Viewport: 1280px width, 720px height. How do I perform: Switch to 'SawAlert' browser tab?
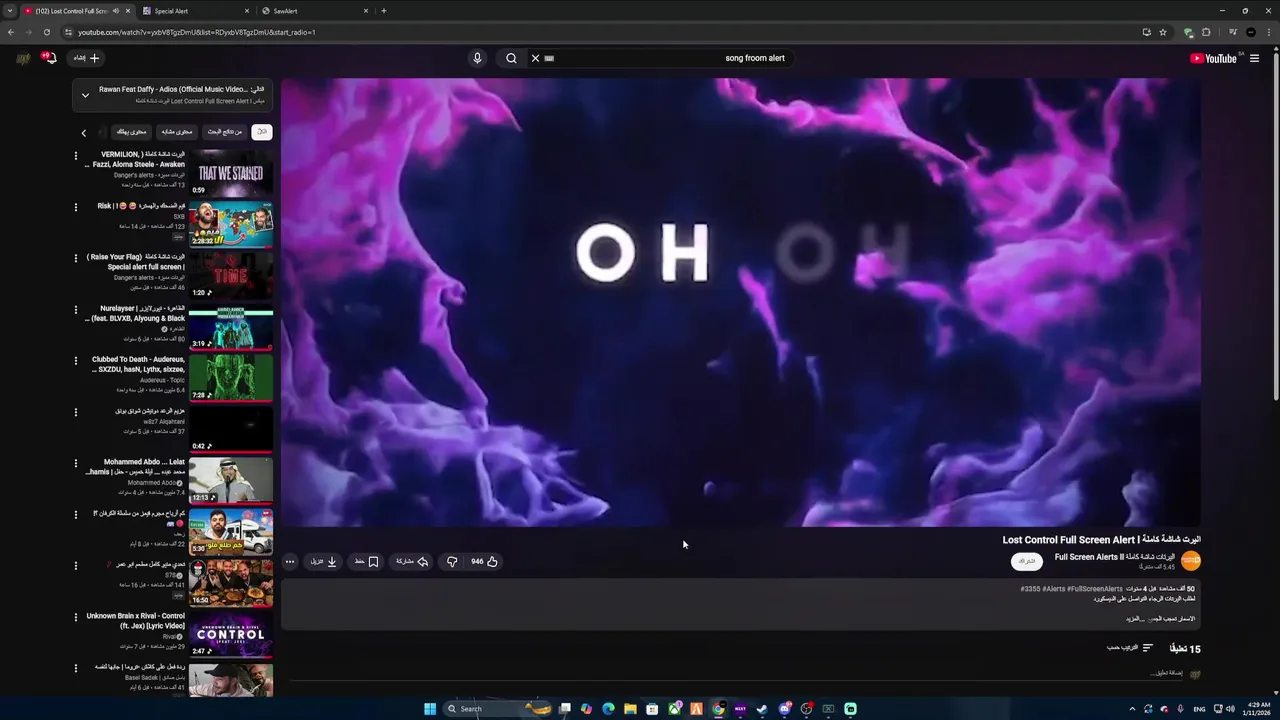pos(314,11)
